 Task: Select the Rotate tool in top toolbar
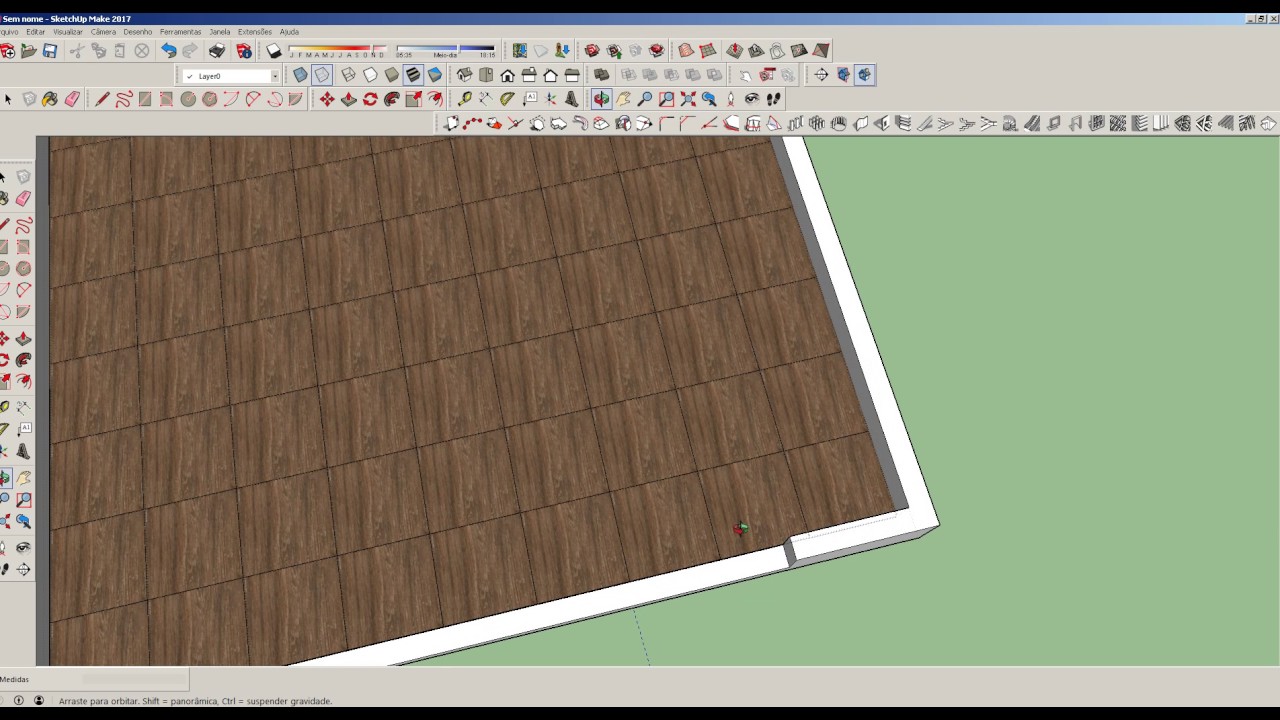[370, 99]
